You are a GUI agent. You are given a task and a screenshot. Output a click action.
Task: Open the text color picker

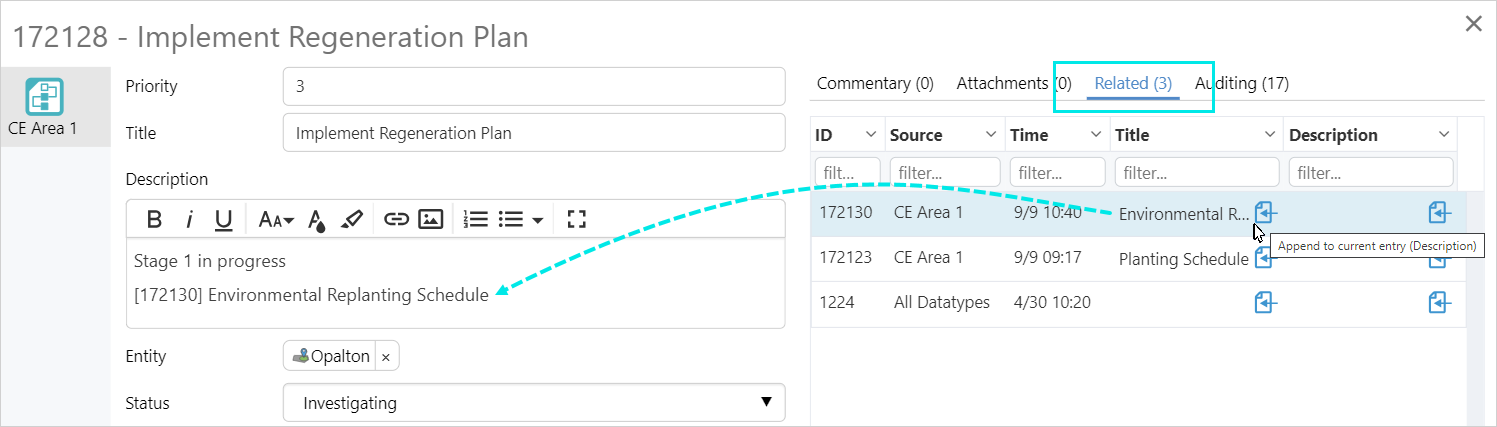(x=316, y=220)
